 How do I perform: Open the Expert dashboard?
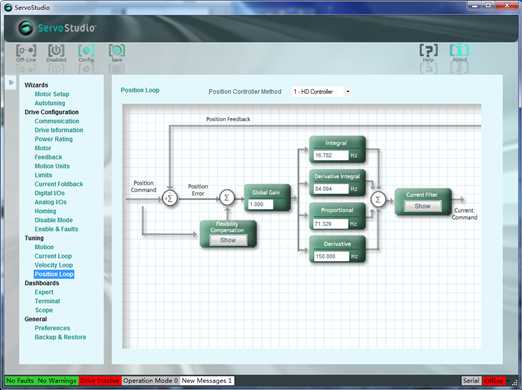[x=44, y=292]
